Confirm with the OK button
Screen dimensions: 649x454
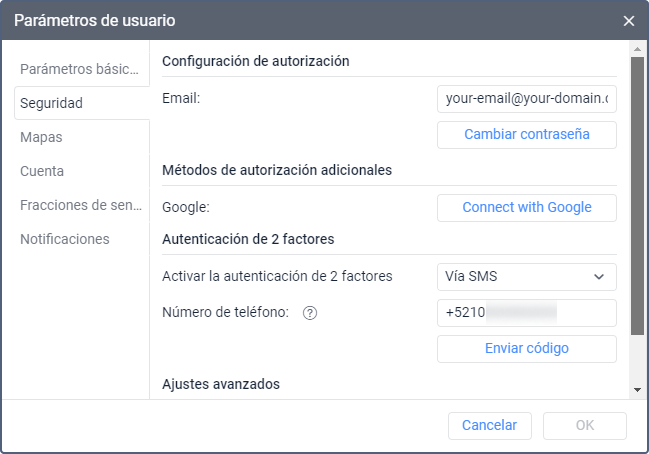point(585,425)
